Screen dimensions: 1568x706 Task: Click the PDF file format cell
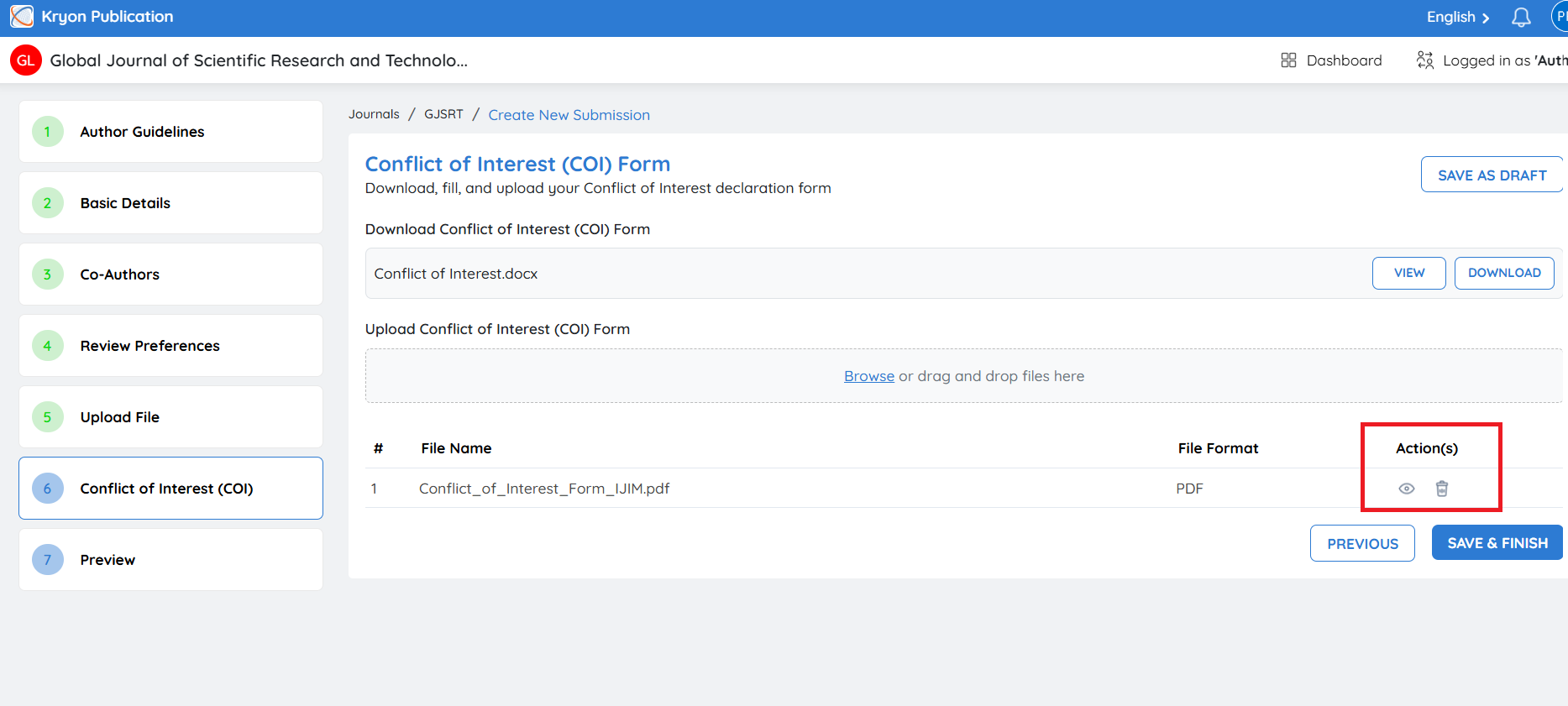coord(1189,489)
